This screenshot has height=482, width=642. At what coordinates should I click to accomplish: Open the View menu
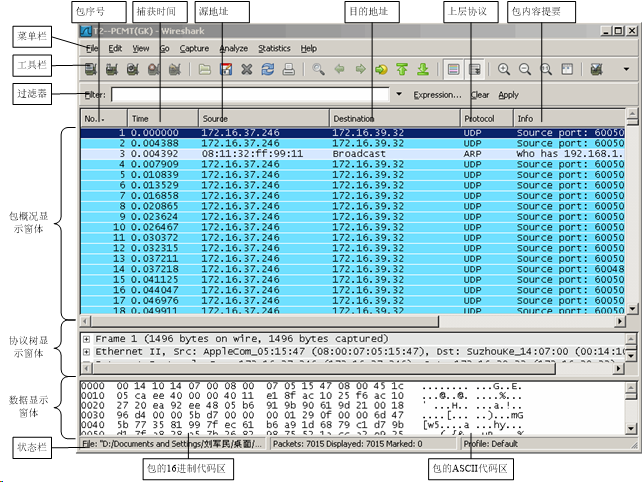[140, 48]
